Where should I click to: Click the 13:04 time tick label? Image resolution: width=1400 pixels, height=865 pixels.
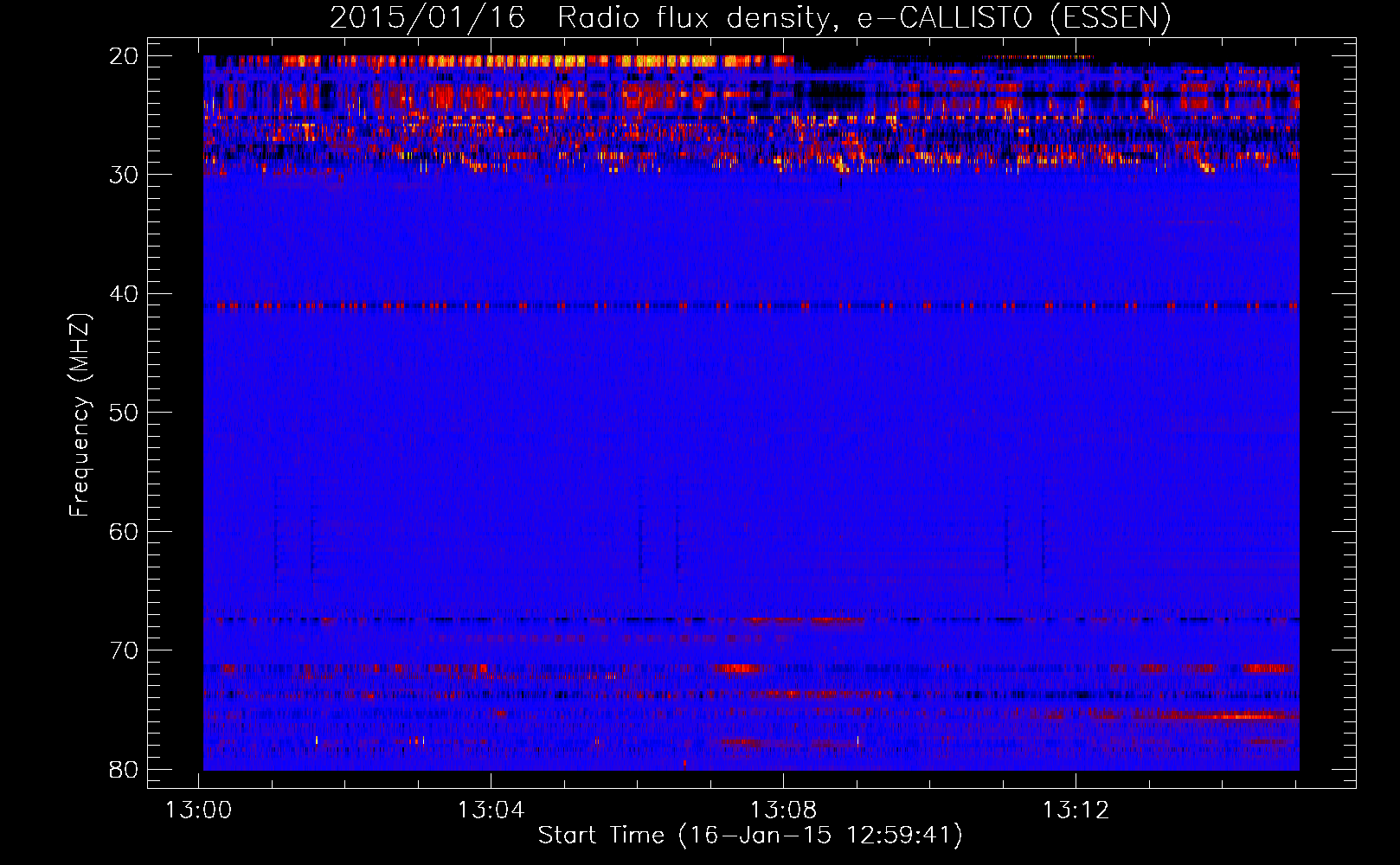[x=491, y=811]
